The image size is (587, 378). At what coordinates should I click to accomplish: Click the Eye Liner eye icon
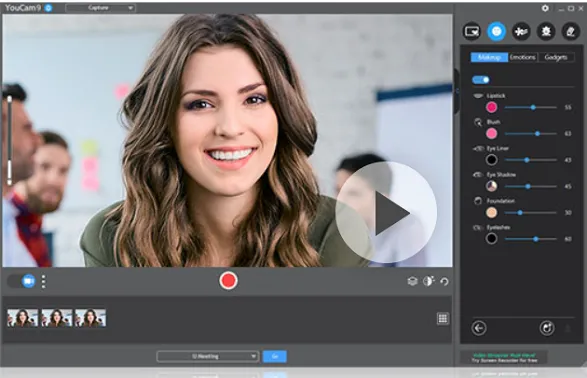[x=478, y=149]
